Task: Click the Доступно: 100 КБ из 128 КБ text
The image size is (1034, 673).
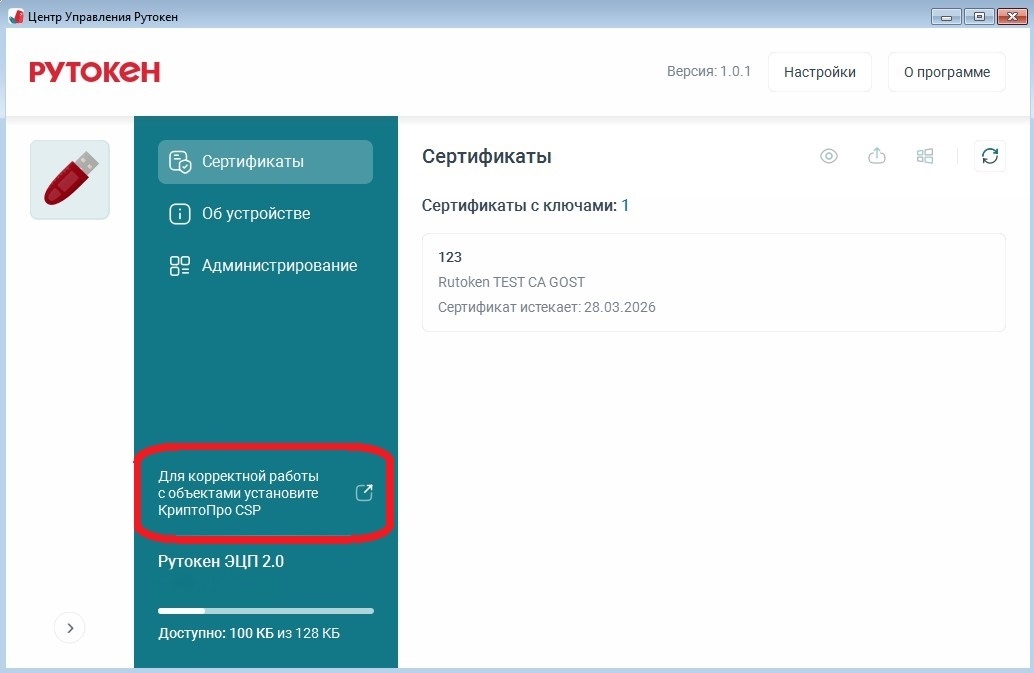Action: pyautogui.click(x=249, y=633)
